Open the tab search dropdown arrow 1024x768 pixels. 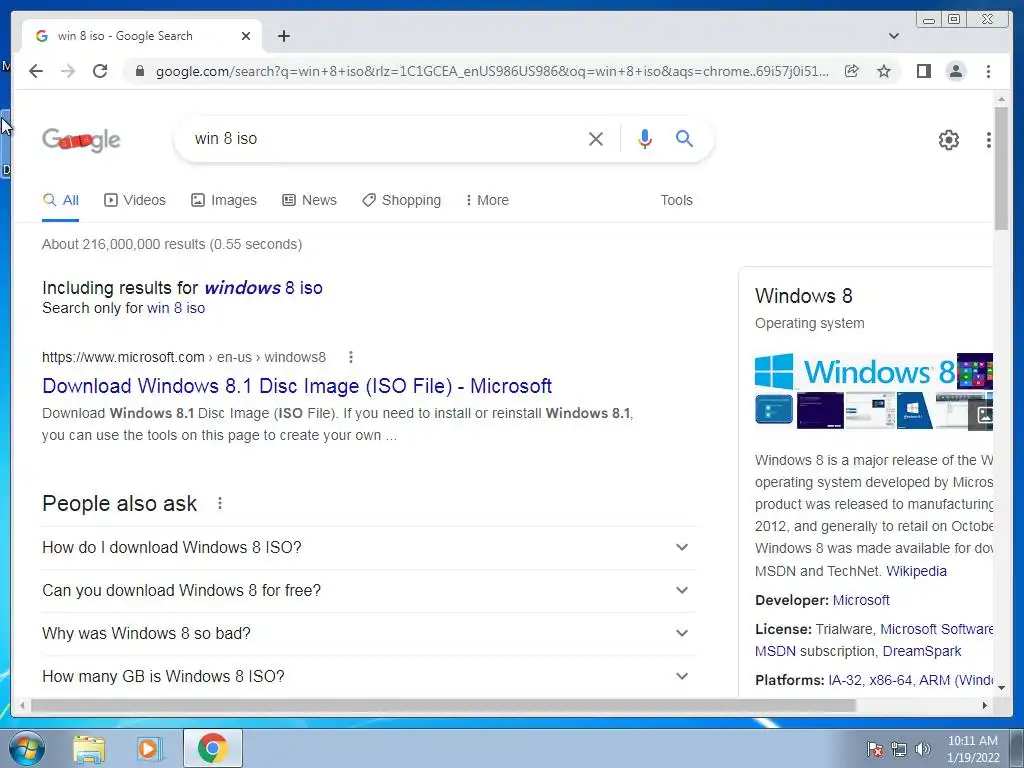[894, 36]
